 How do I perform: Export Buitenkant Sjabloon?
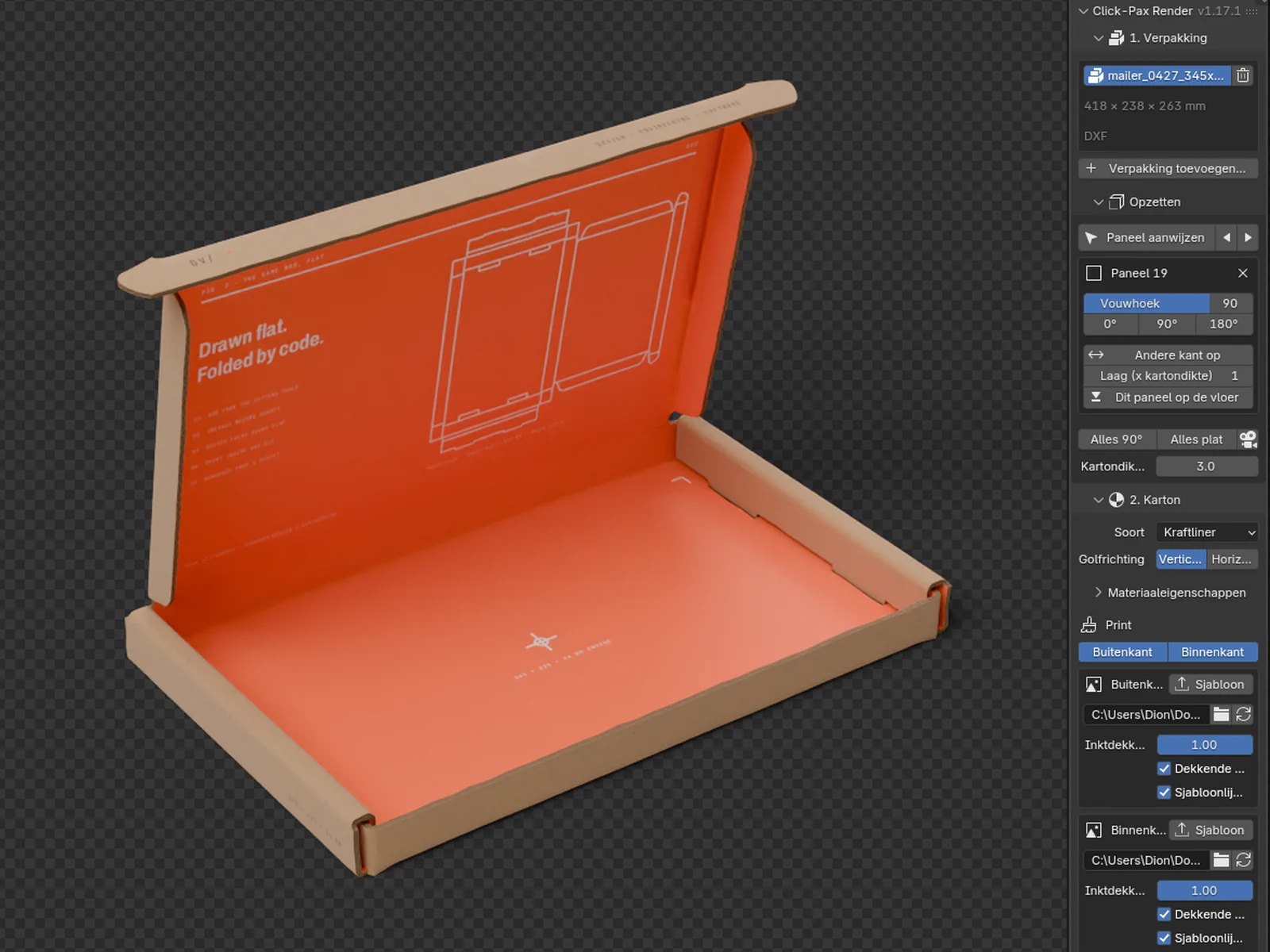tap(1210, 685)
